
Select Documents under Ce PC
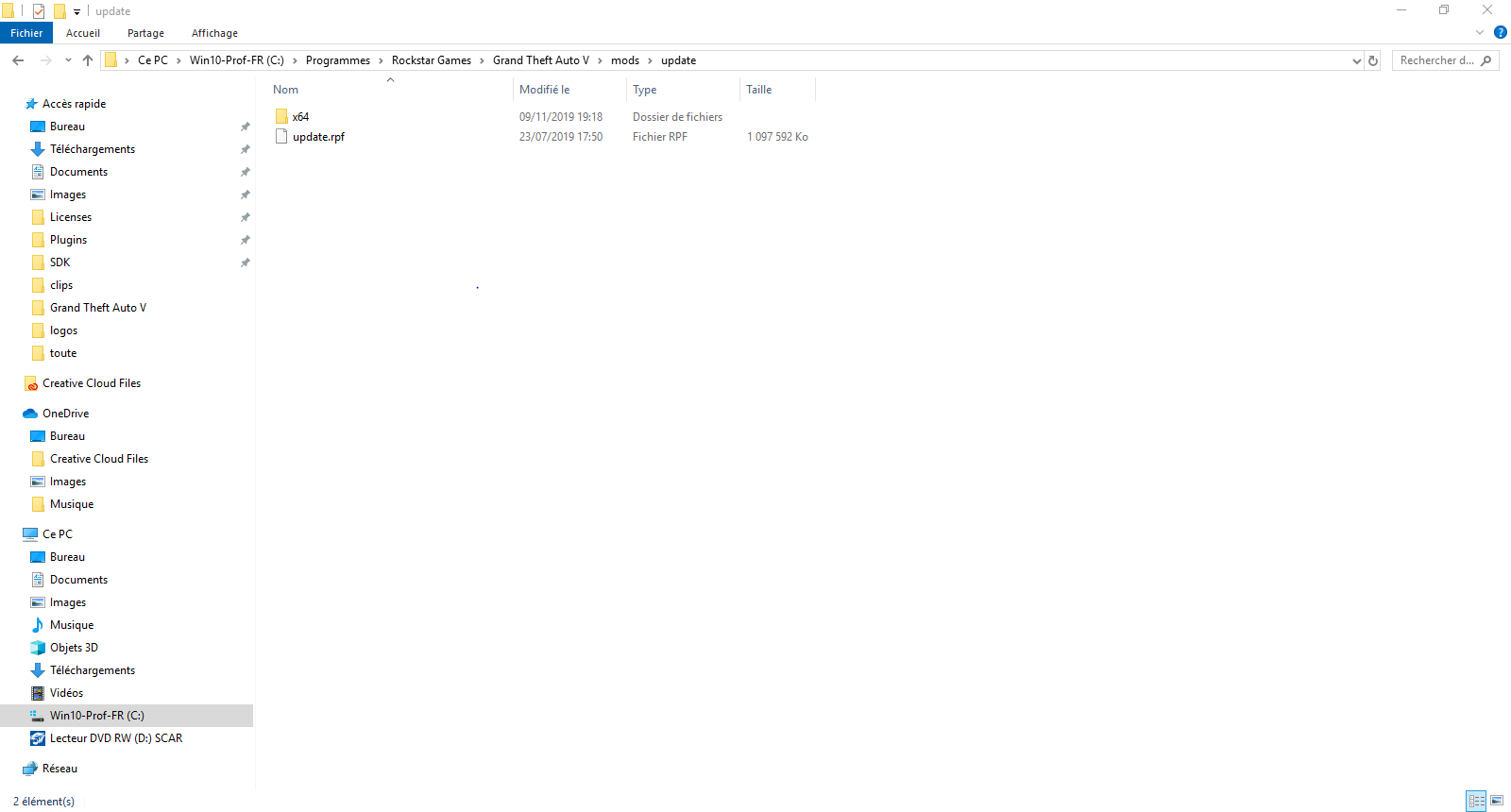pos(79,580)
